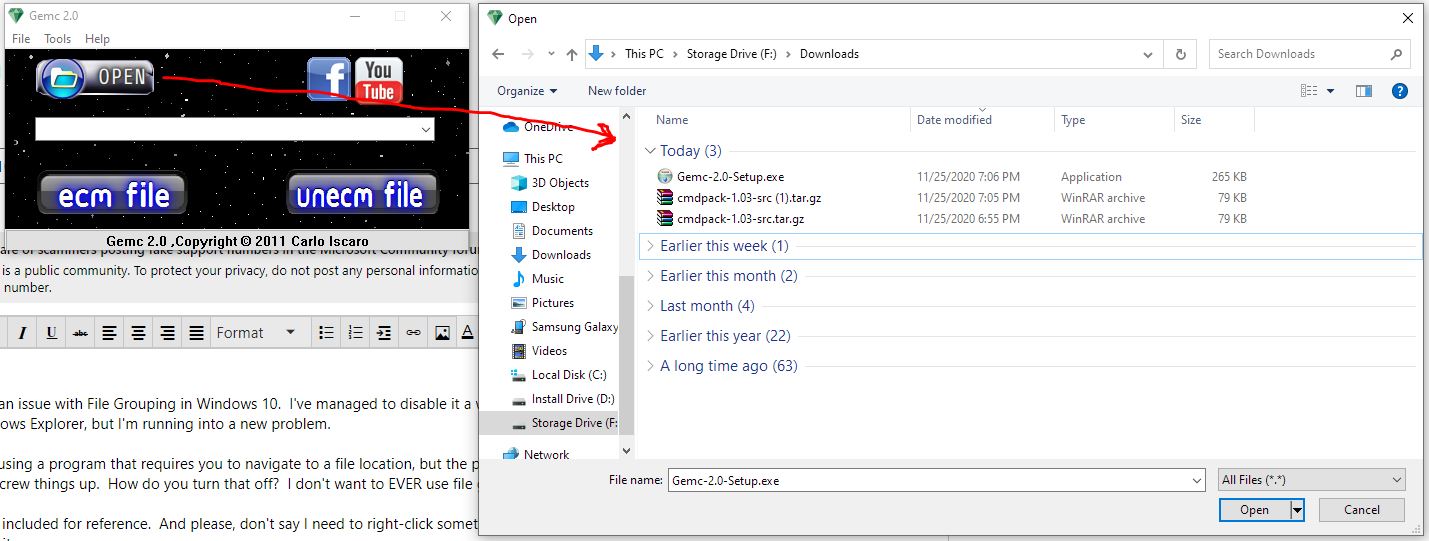Open the recent locations dropdown arrow
The height and width of the screenshot is (541, 1429).
[x=551, y=54]
